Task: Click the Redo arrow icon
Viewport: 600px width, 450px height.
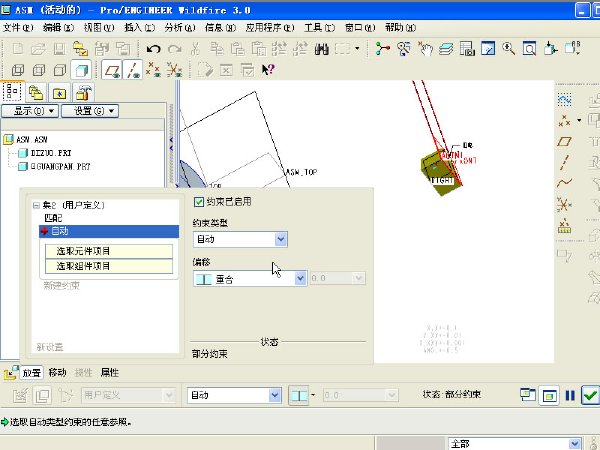Action: pyautogui.click(x=175, y=49)
